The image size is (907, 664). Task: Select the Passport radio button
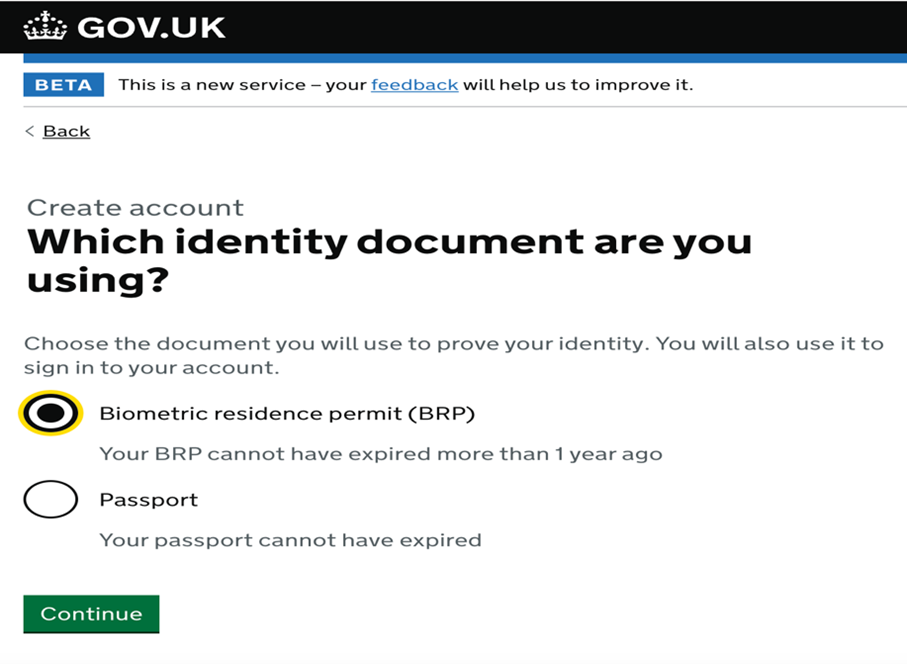pyautogui.click(x=50, y=499)
